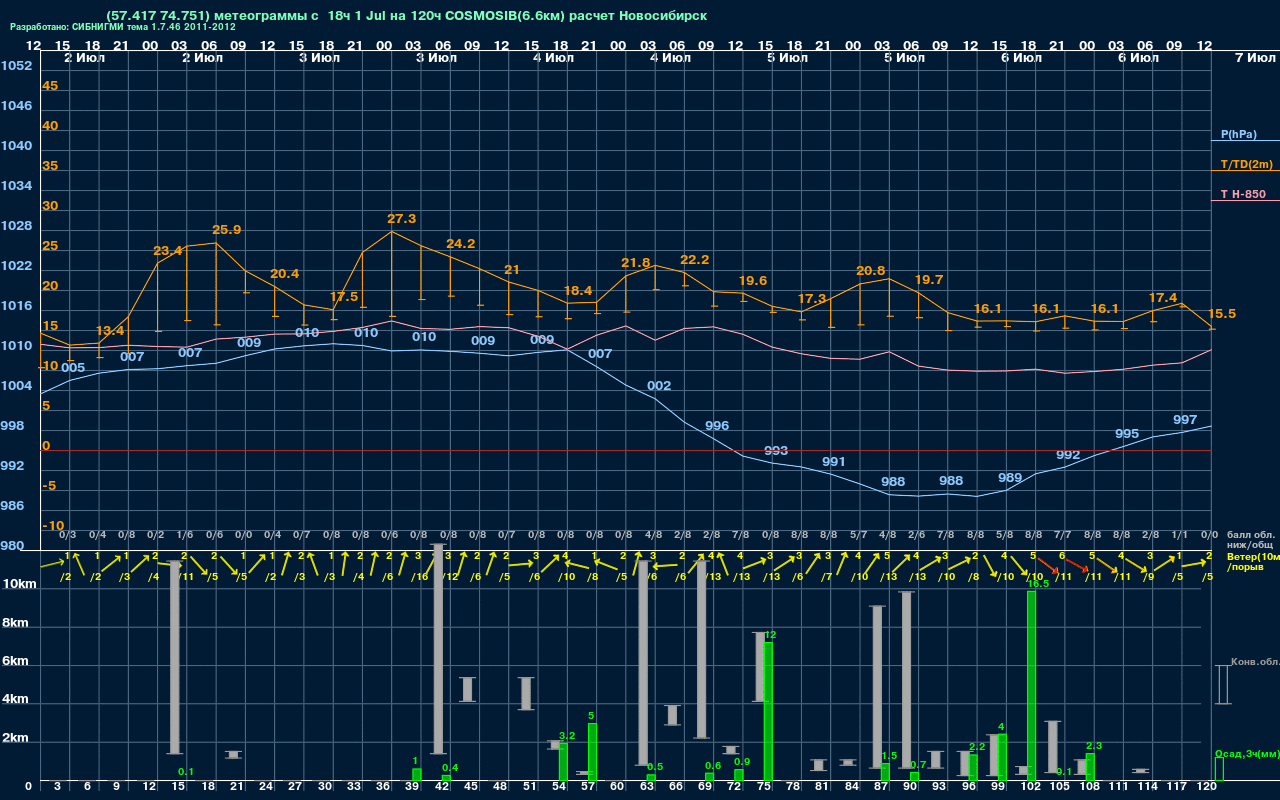Click the final temperature value 15.5

click(1222, 314)
